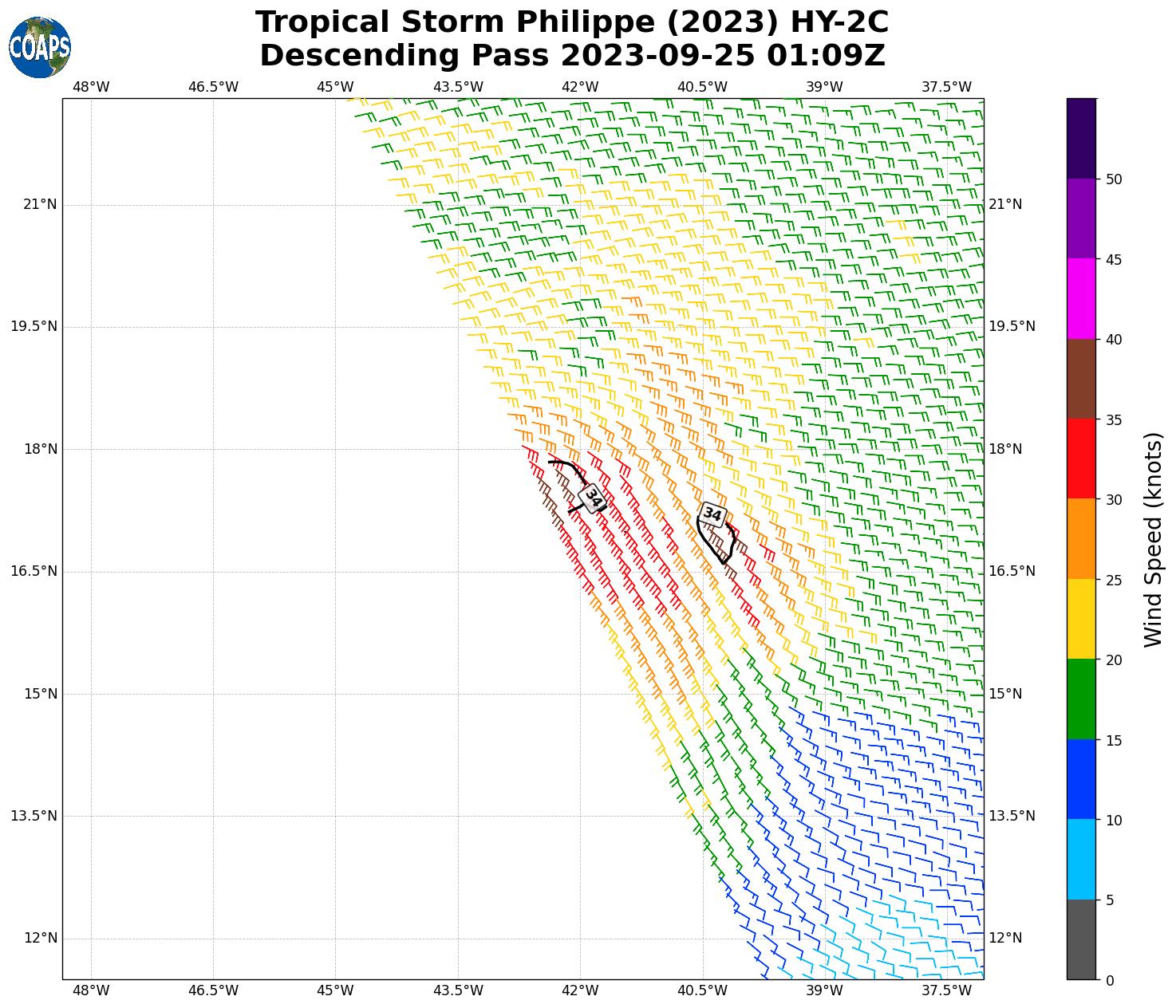Click the Descending Pass timestamp subtitle
The image size is (1176, 1008).
pyautogui.click(x=571, y=56)
